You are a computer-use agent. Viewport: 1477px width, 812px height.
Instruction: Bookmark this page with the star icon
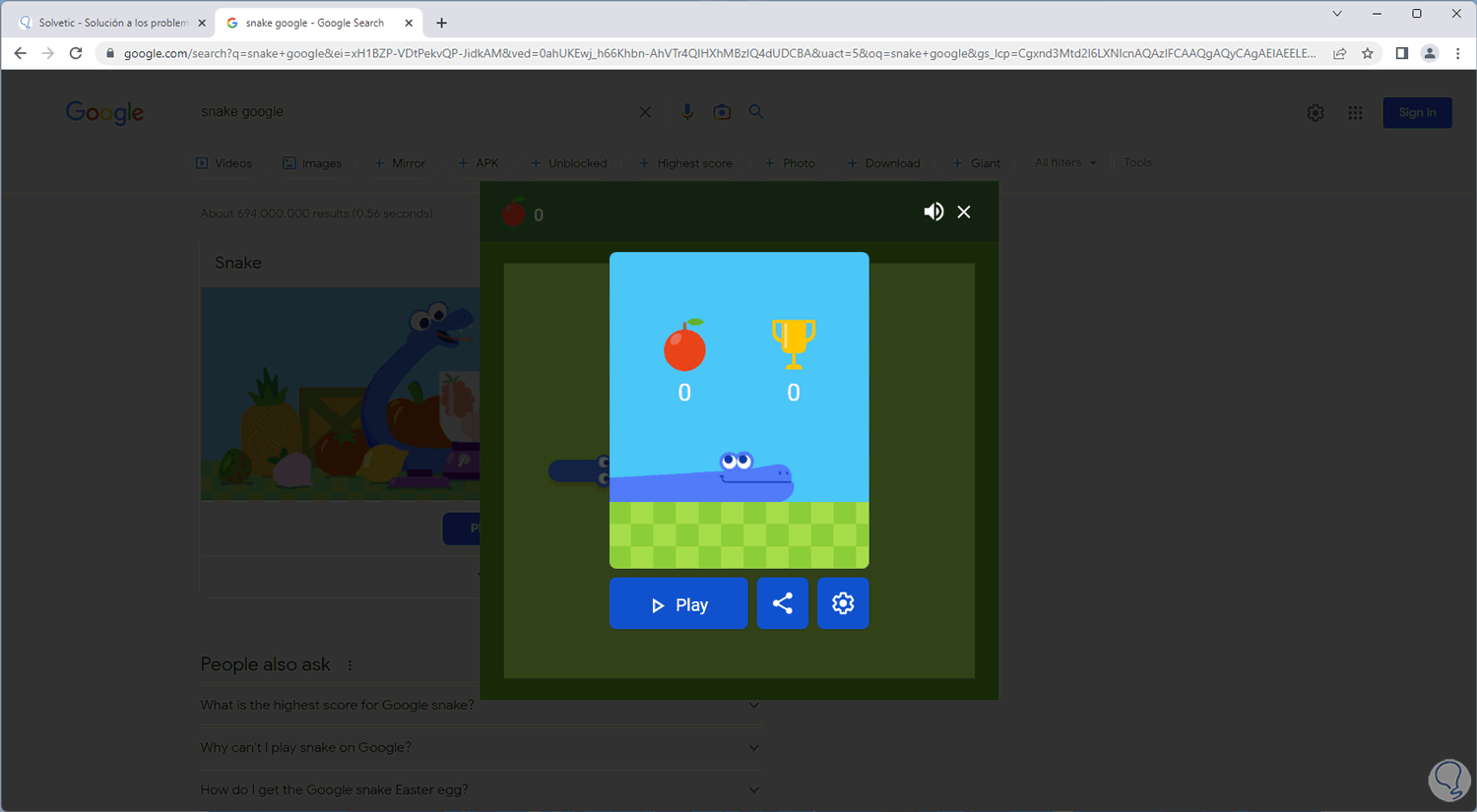[1368, 53]
